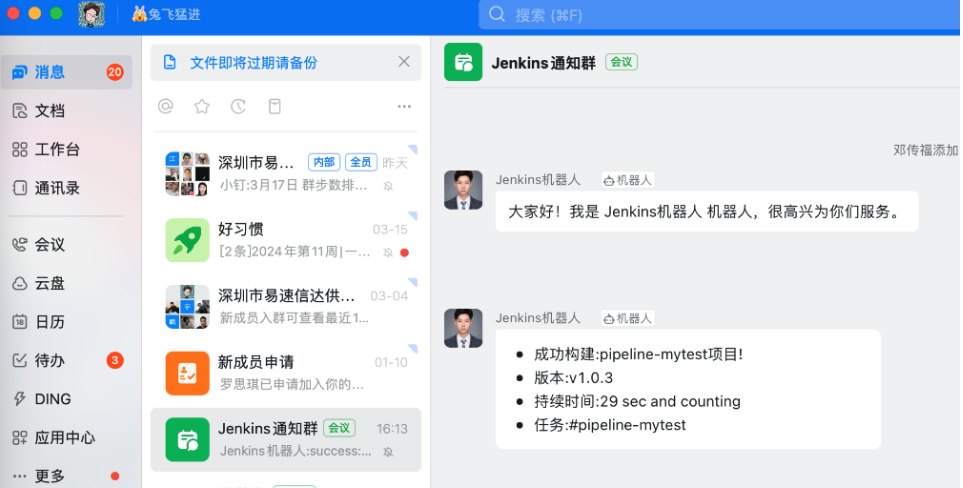Open the chat list more options ellipsis
This screenshot has width=963, height=488.
pos(404,107)
